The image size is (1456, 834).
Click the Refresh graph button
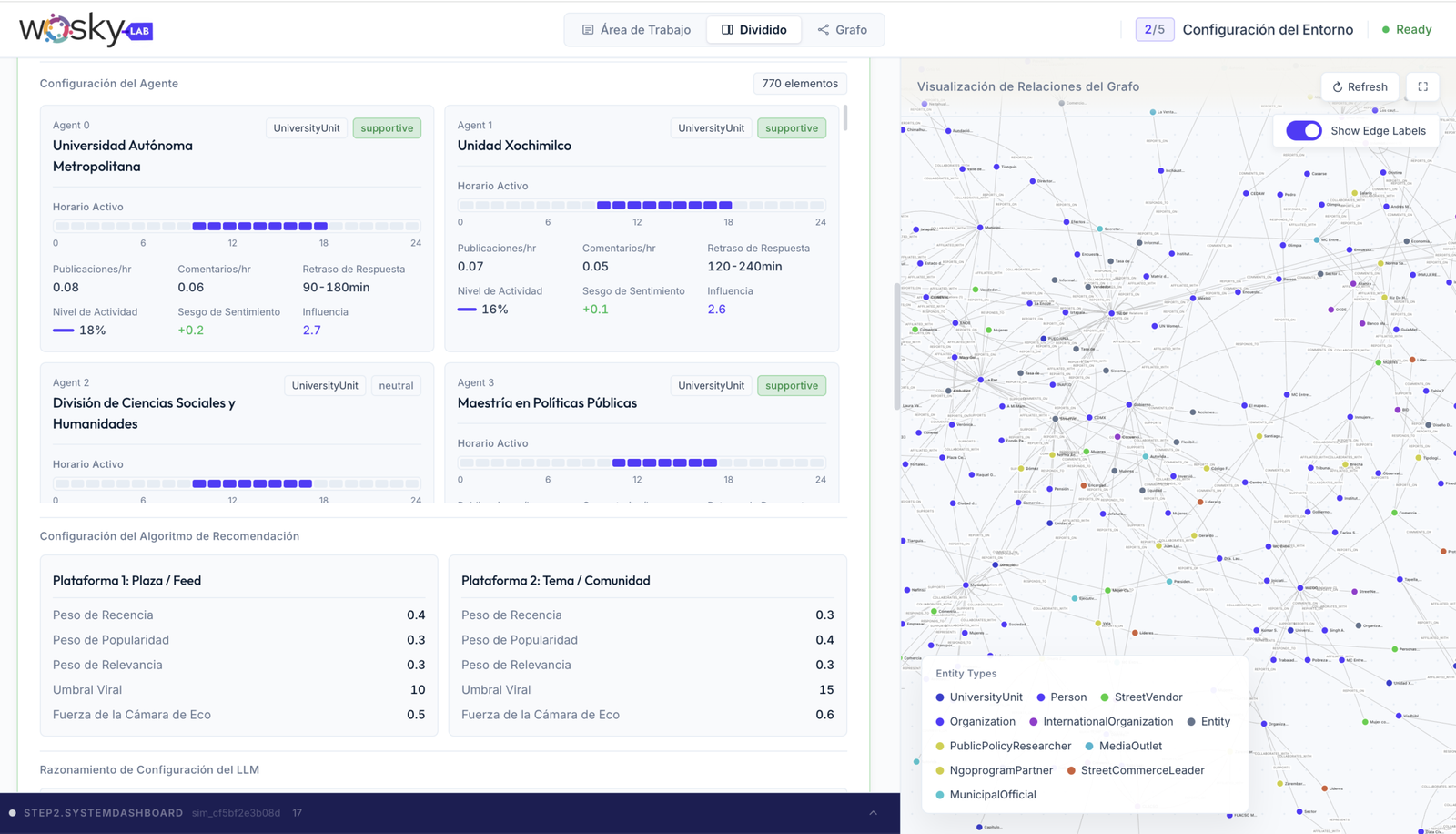coord(1360,86)
